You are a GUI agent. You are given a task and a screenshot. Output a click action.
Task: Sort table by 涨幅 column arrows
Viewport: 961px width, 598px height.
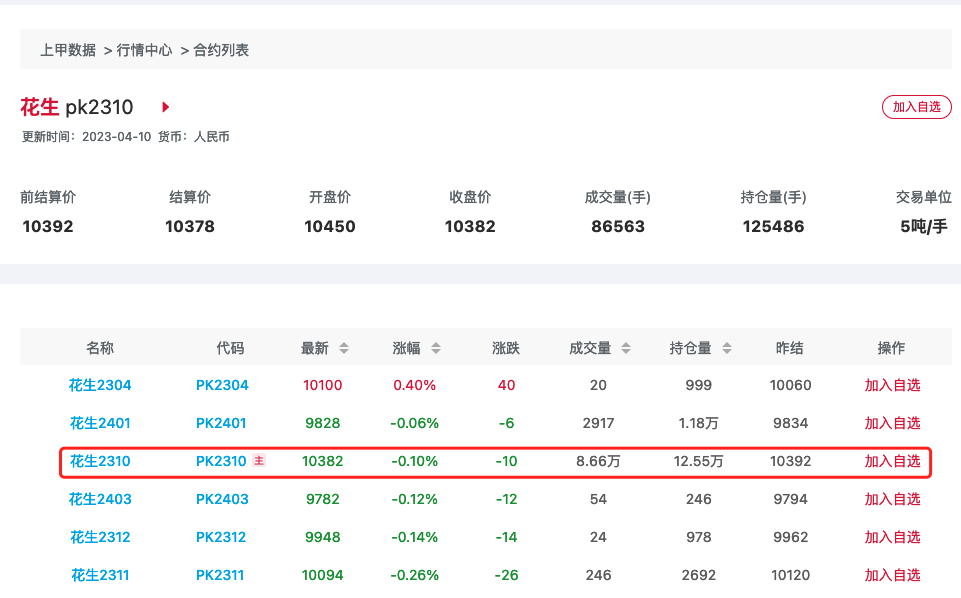coord(435,349)
